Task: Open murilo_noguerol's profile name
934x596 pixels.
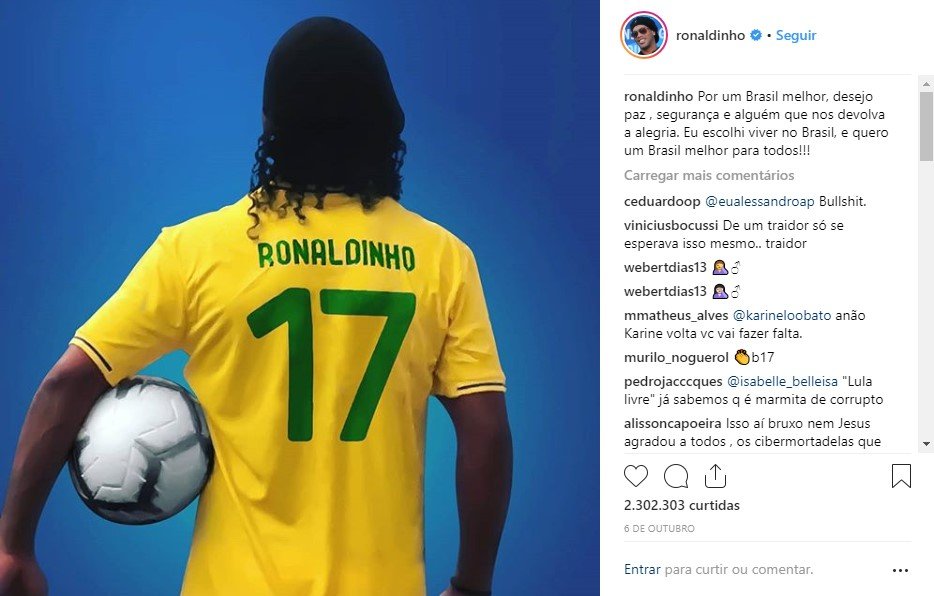Action: coord(676,357)
